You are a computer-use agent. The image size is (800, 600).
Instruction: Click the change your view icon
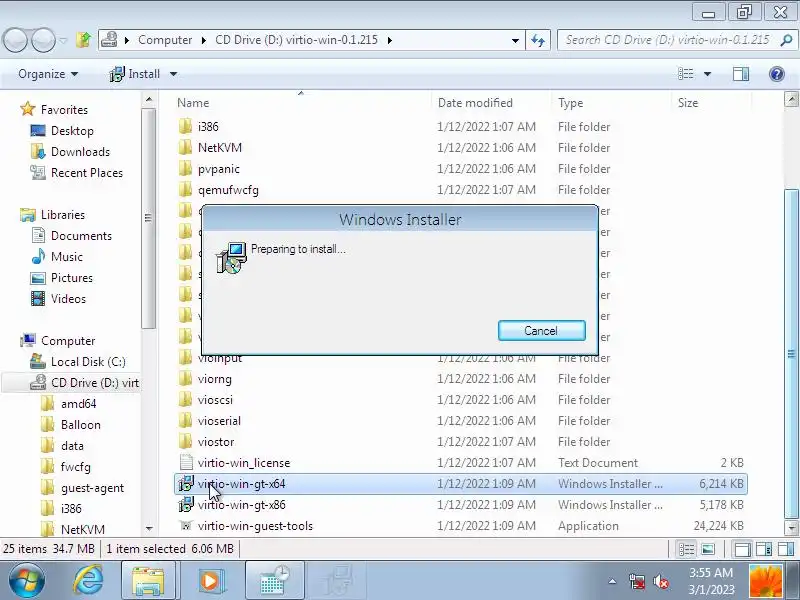pos(686,74)
